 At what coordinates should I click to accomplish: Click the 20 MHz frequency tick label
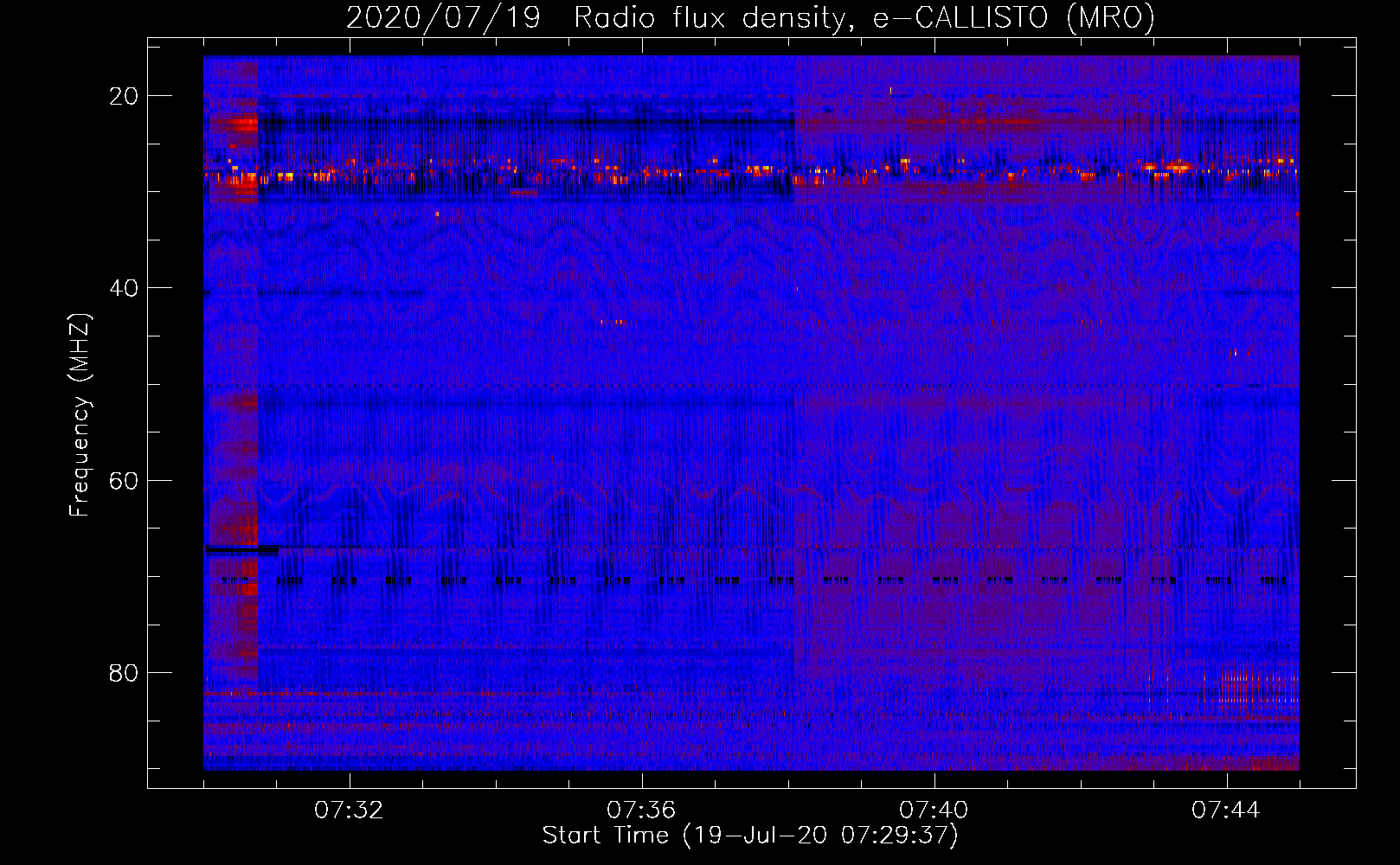point(125,96)
